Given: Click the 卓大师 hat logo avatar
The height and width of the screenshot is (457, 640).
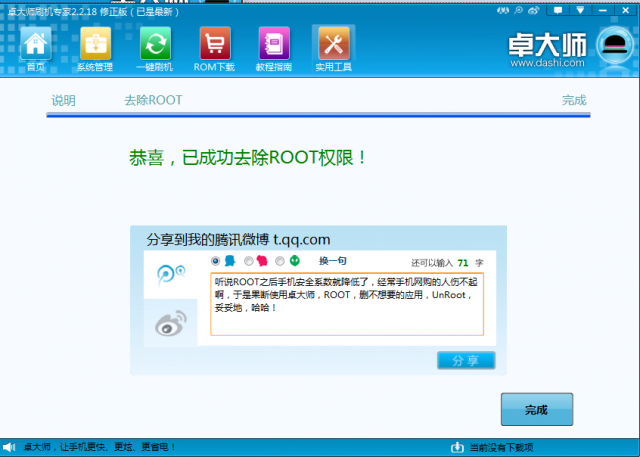Looking at the screenshot, I should [615, 46].
